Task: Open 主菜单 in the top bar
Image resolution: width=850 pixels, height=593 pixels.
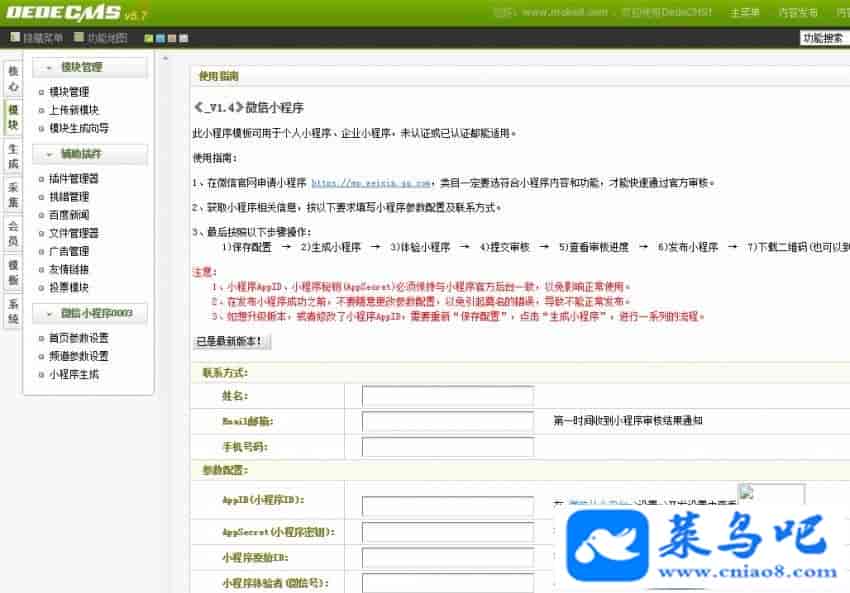Action: click(x=744, y=12)
